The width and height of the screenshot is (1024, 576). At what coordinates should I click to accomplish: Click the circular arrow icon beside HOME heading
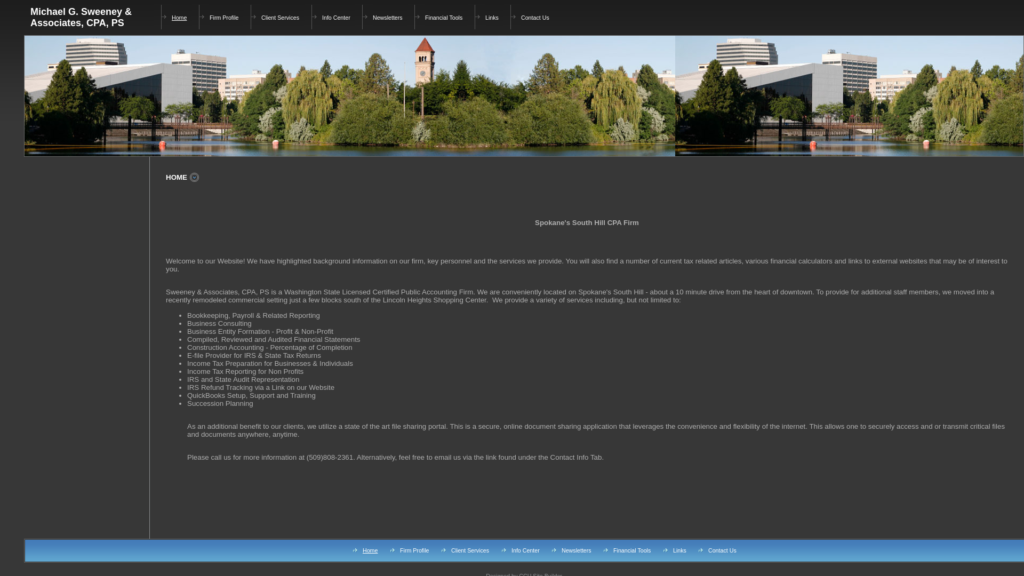pos(194,177)
